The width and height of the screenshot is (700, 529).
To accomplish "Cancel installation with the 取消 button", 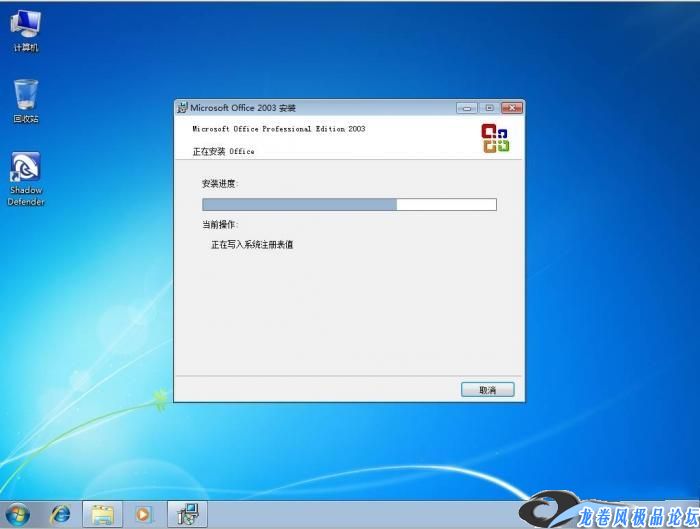I will point(488,390).
